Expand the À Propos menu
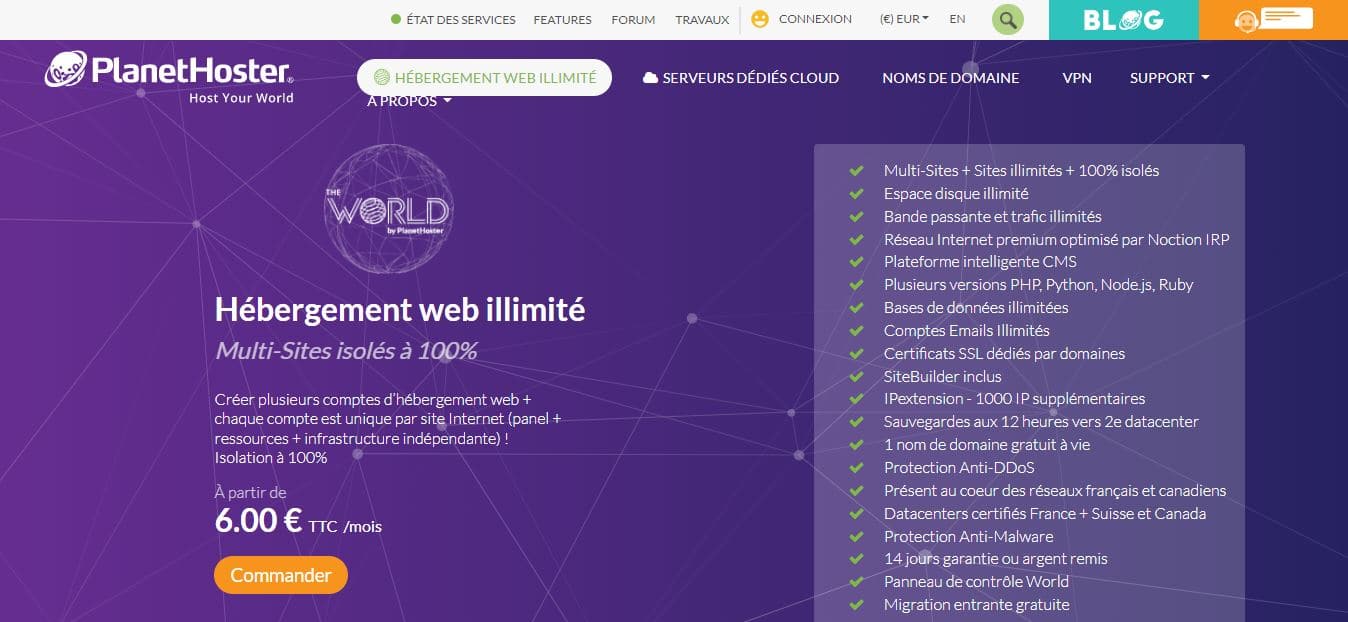The image size is (1348, 622). (x=409, y=101)
